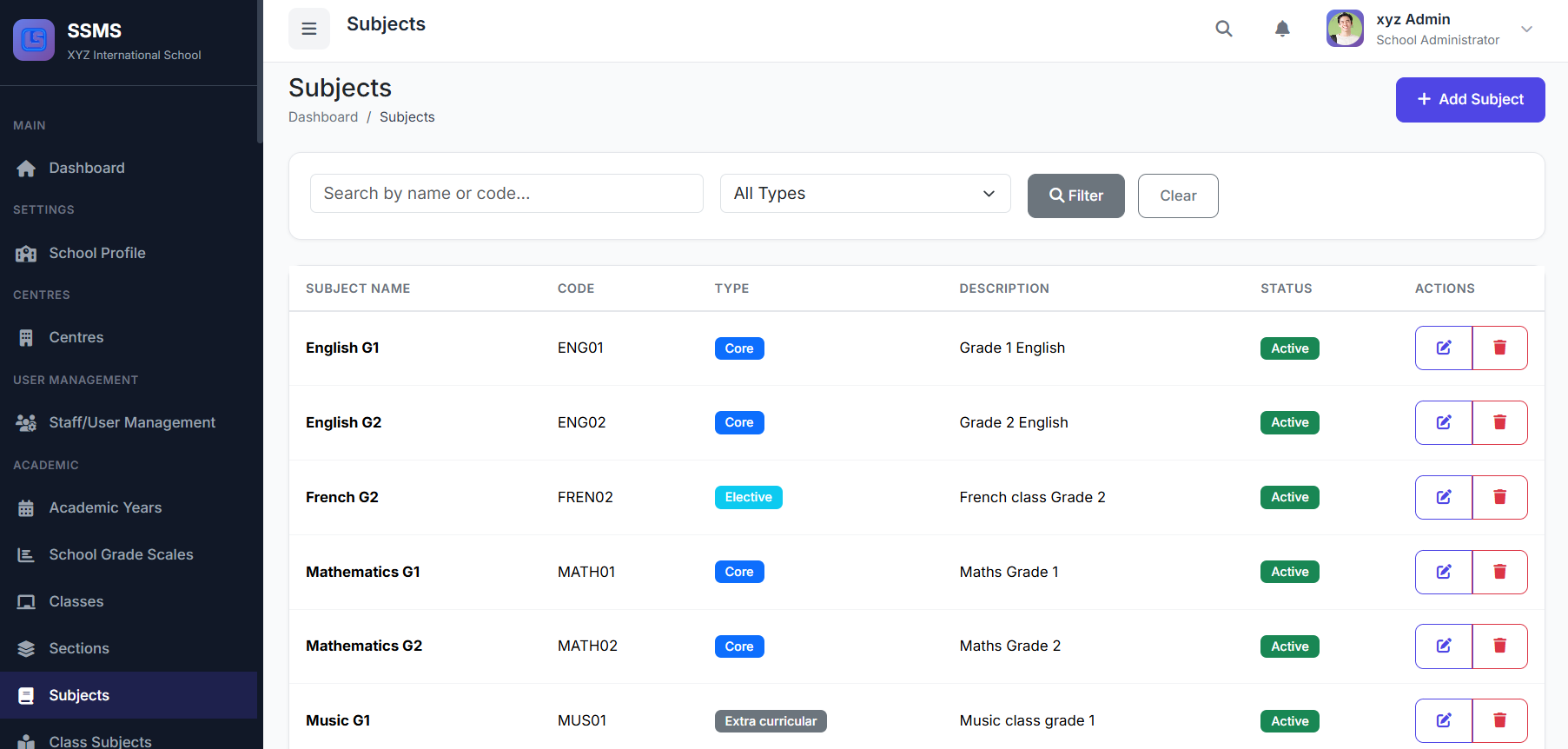Open the All Types dropdown
The height and width of the screenshot is (749, 1568).
(x=864, y=193)
